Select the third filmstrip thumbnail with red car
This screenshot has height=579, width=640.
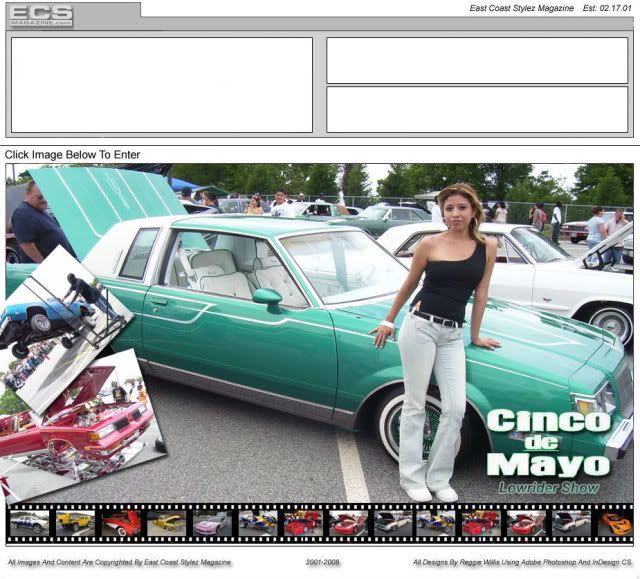pos(120,523)
